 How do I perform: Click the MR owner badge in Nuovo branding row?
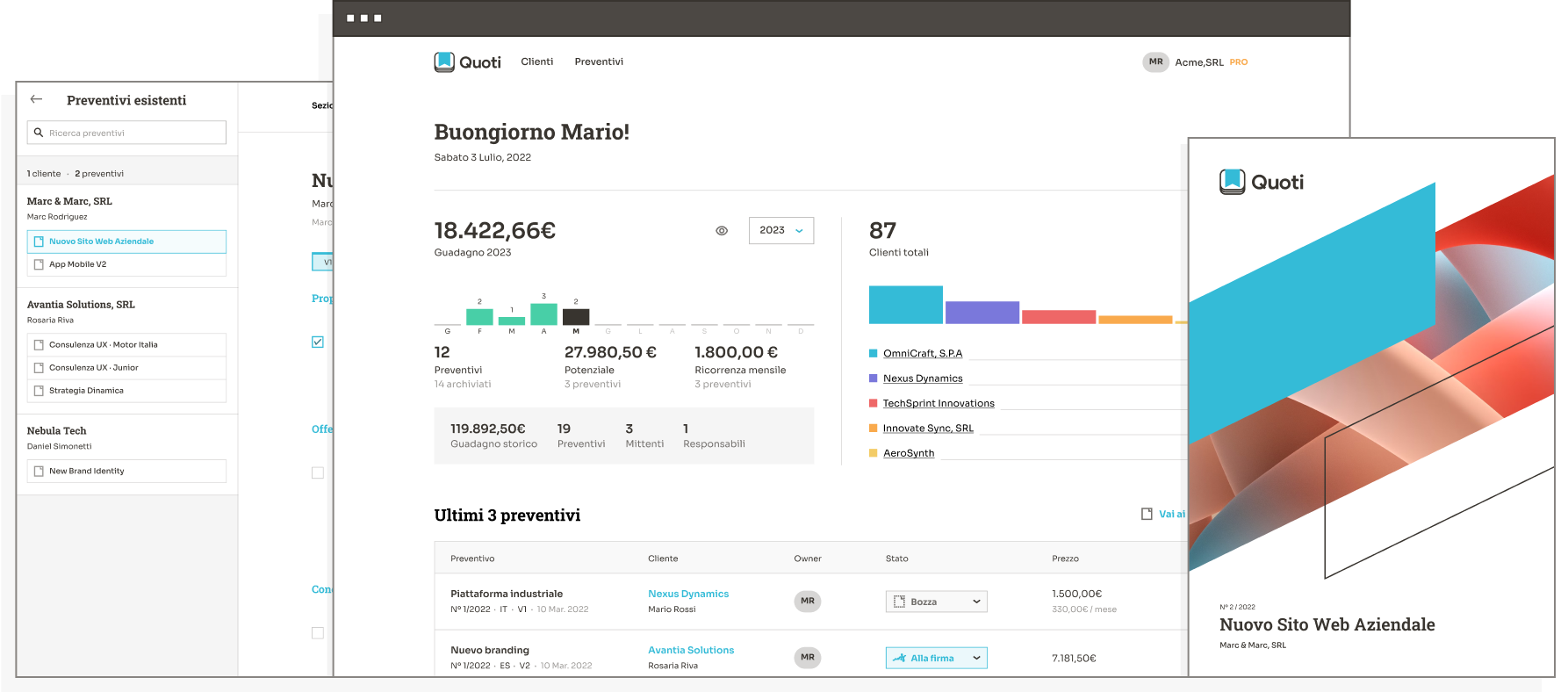pos(808,658)
